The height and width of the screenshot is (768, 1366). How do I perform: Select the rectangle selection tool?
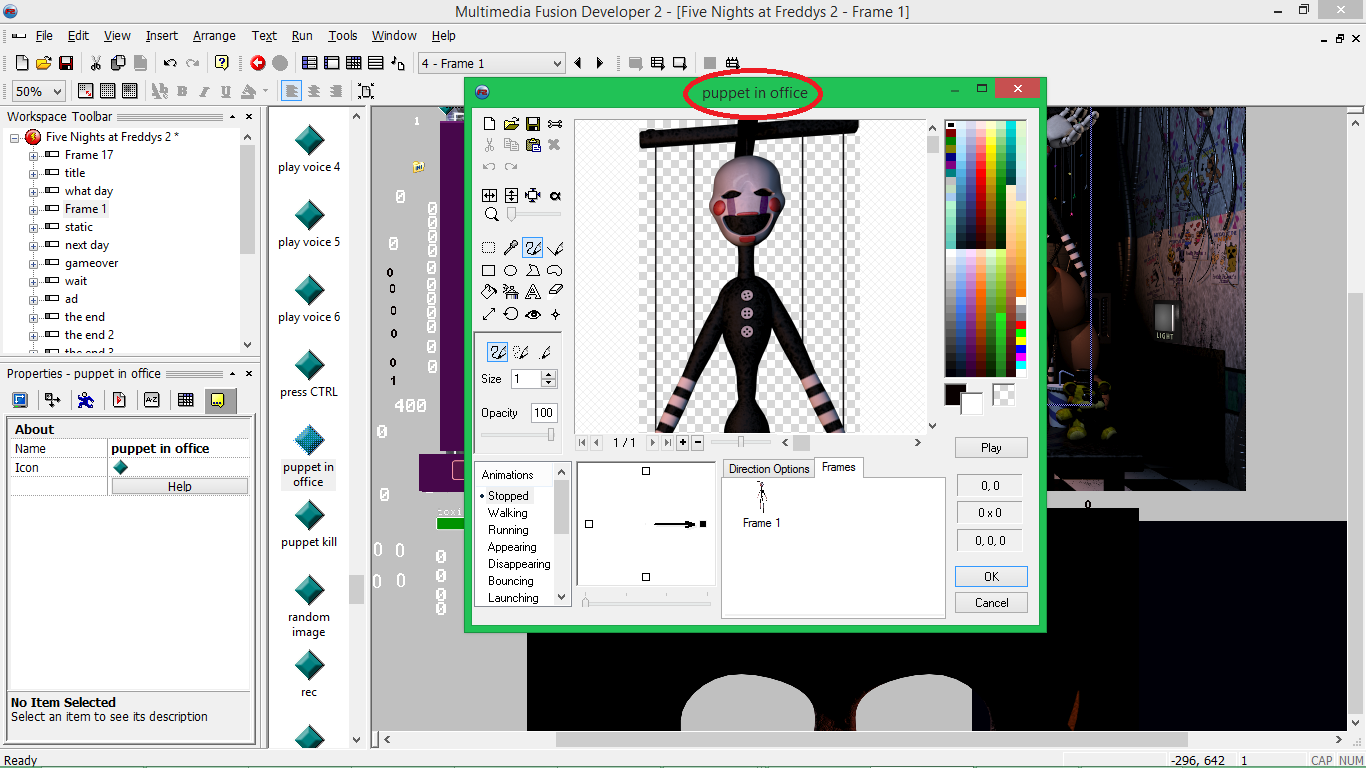pyautogui.click(x=489, y=248)
